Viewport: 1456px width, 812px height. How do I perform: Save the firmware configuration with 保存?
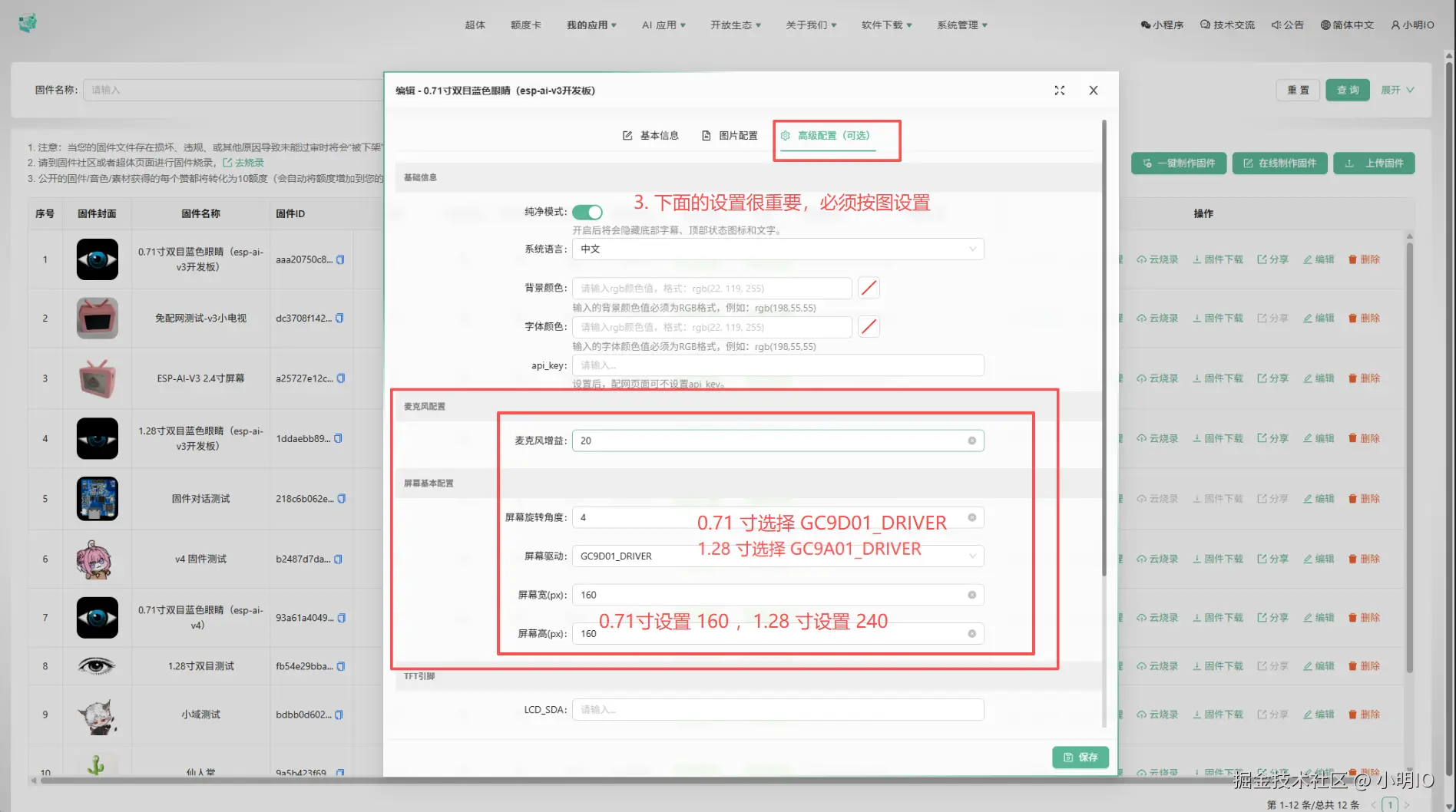1080,758
